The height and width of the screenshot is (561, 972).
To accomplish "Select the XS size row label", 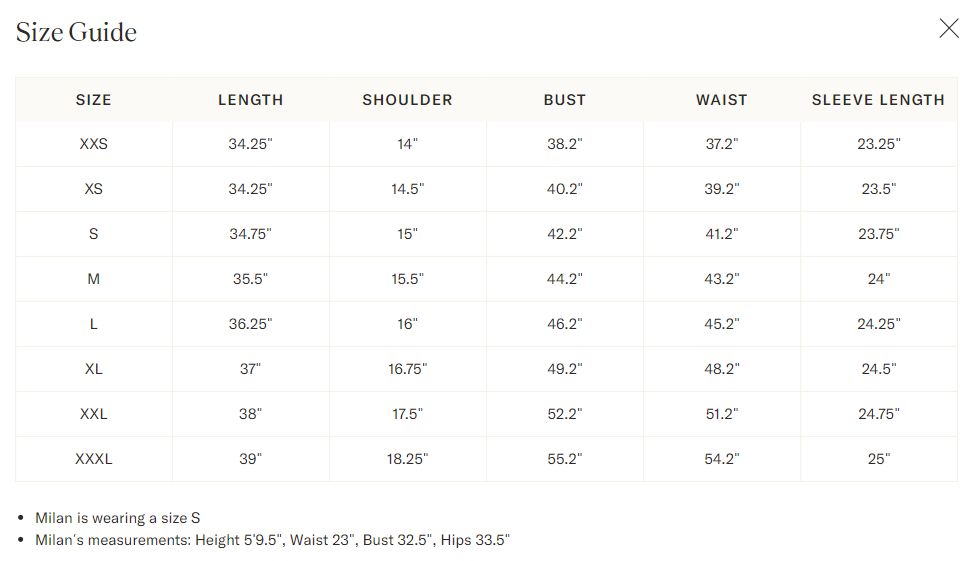I will tap(94, 189).
